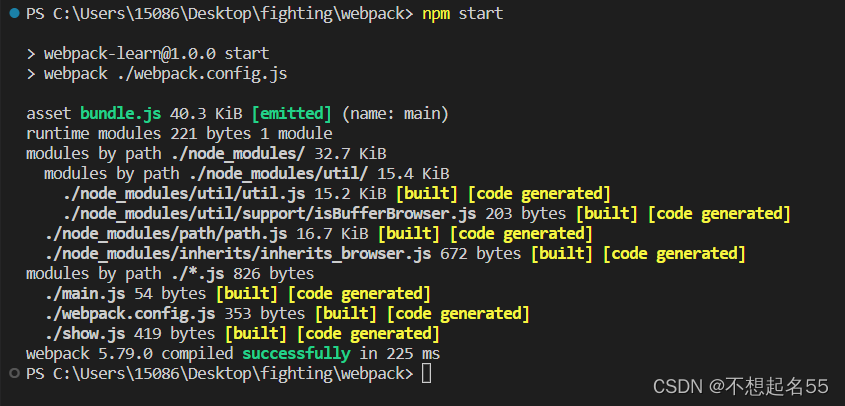845x406 pixels.
Task: Click the npm start command text
Action: (462, 14)
